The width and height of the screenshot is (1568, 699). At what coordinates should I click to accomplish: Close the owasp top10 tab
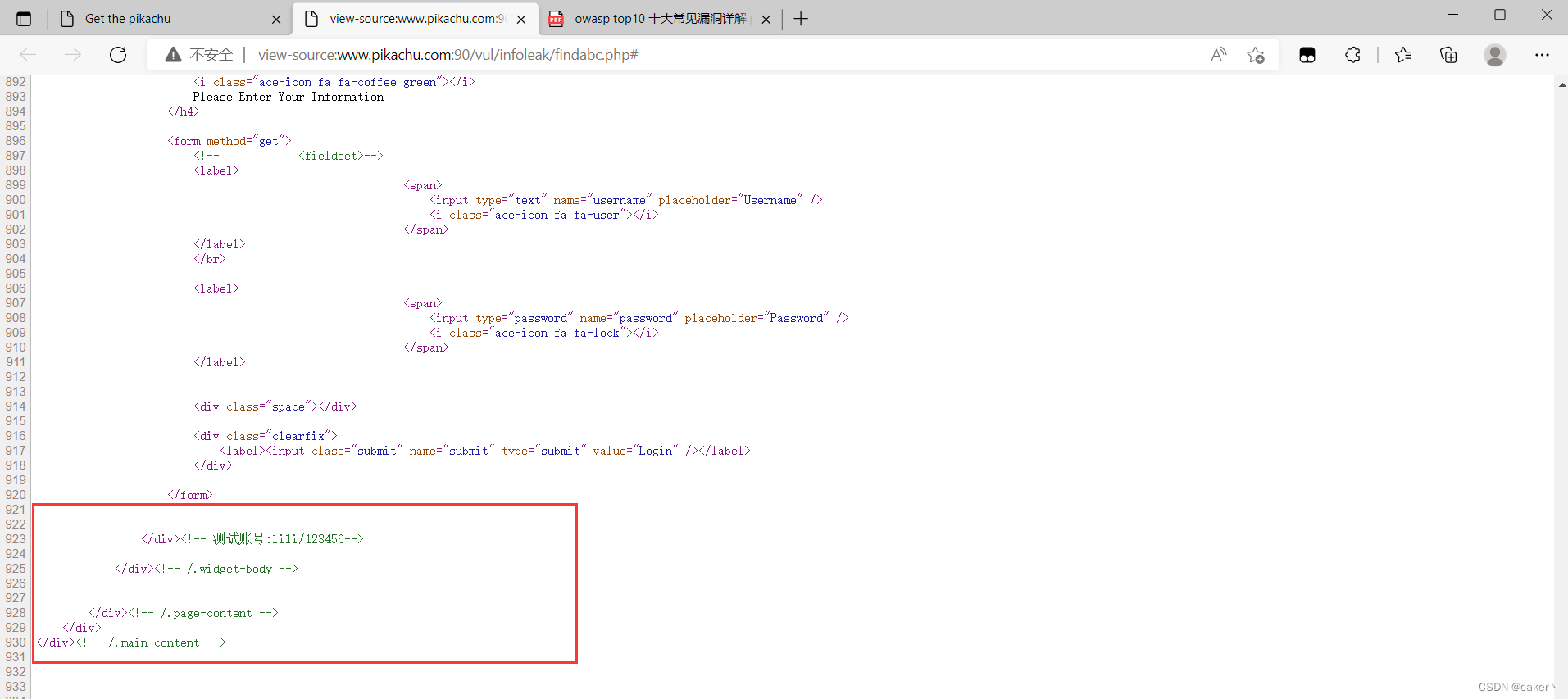coord(766,19)
